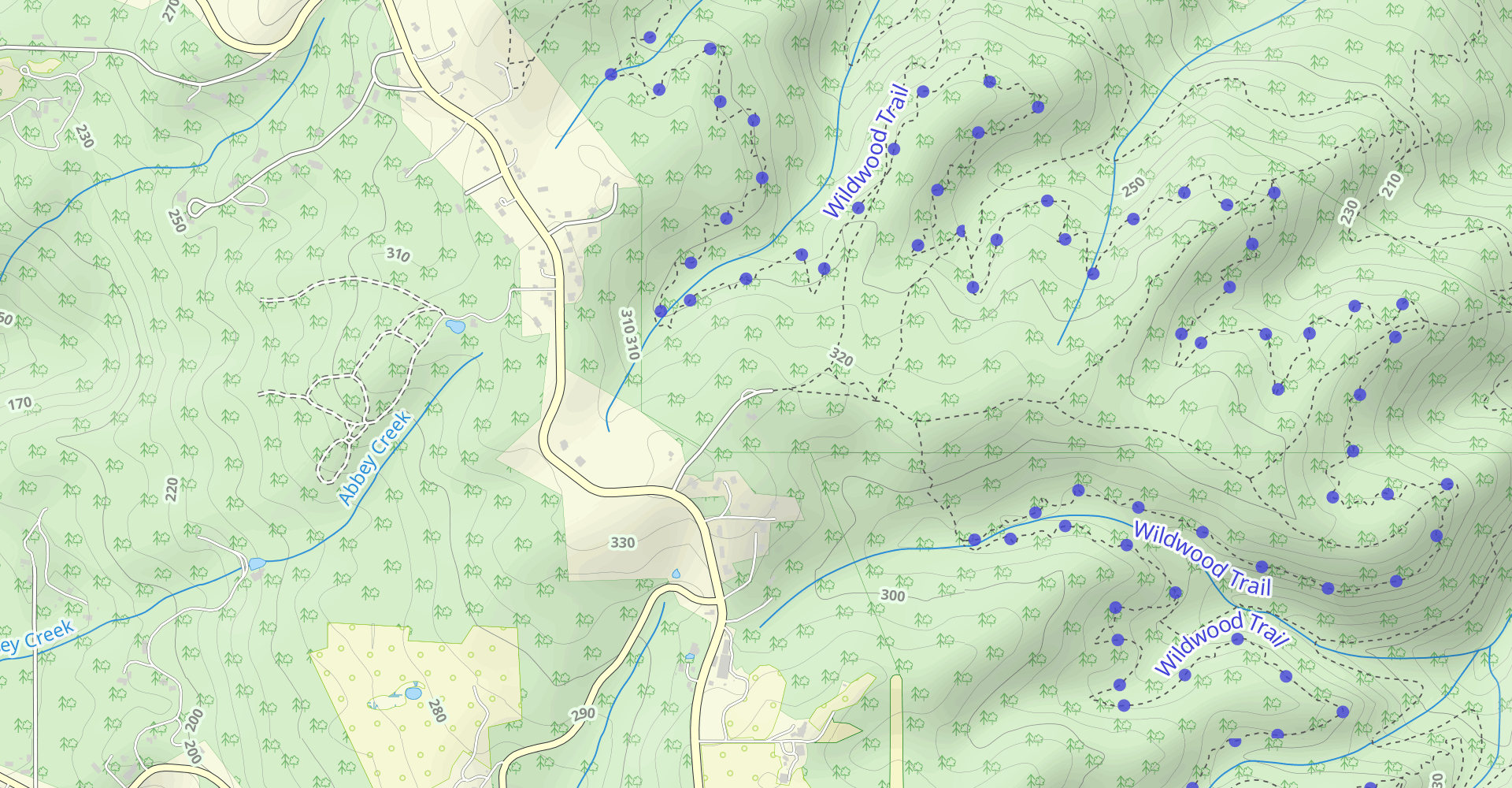
Task: Select the "220" contour elevation label
Action: click(x=172, y=489)
